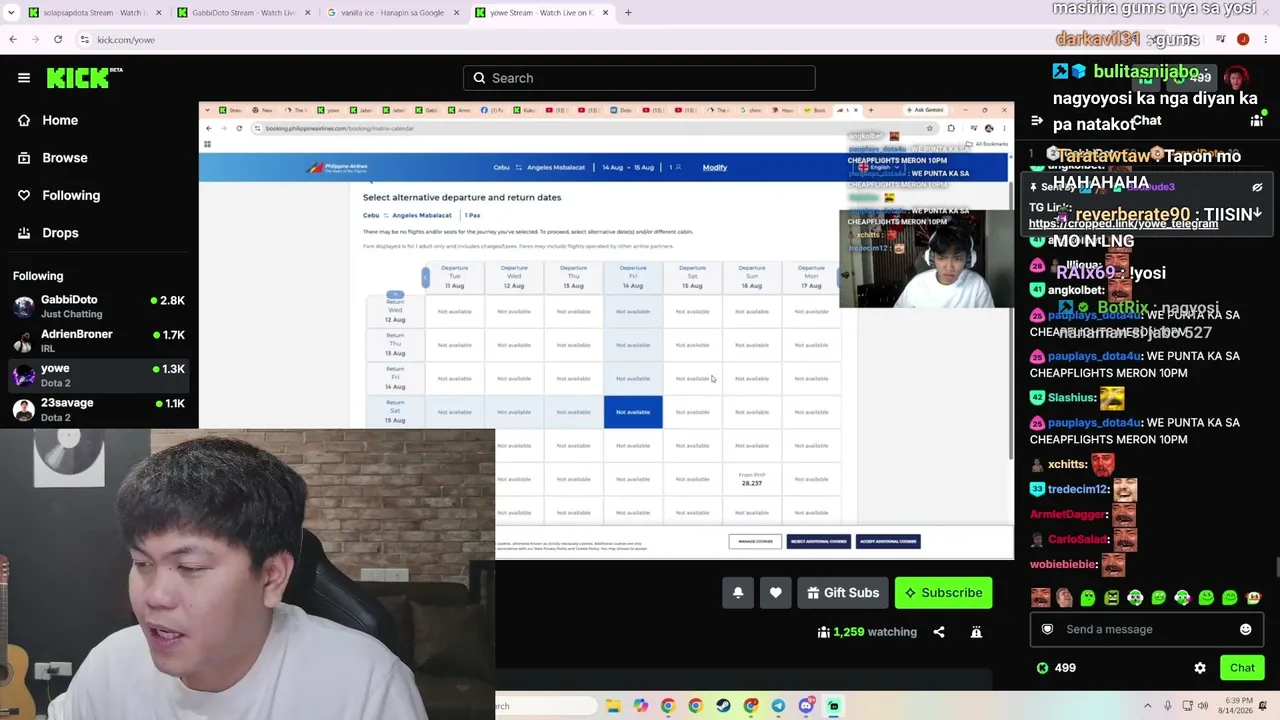Reload the kick.com page
The width and height of the screenshot is (1280, 720).
click(58, 40)
